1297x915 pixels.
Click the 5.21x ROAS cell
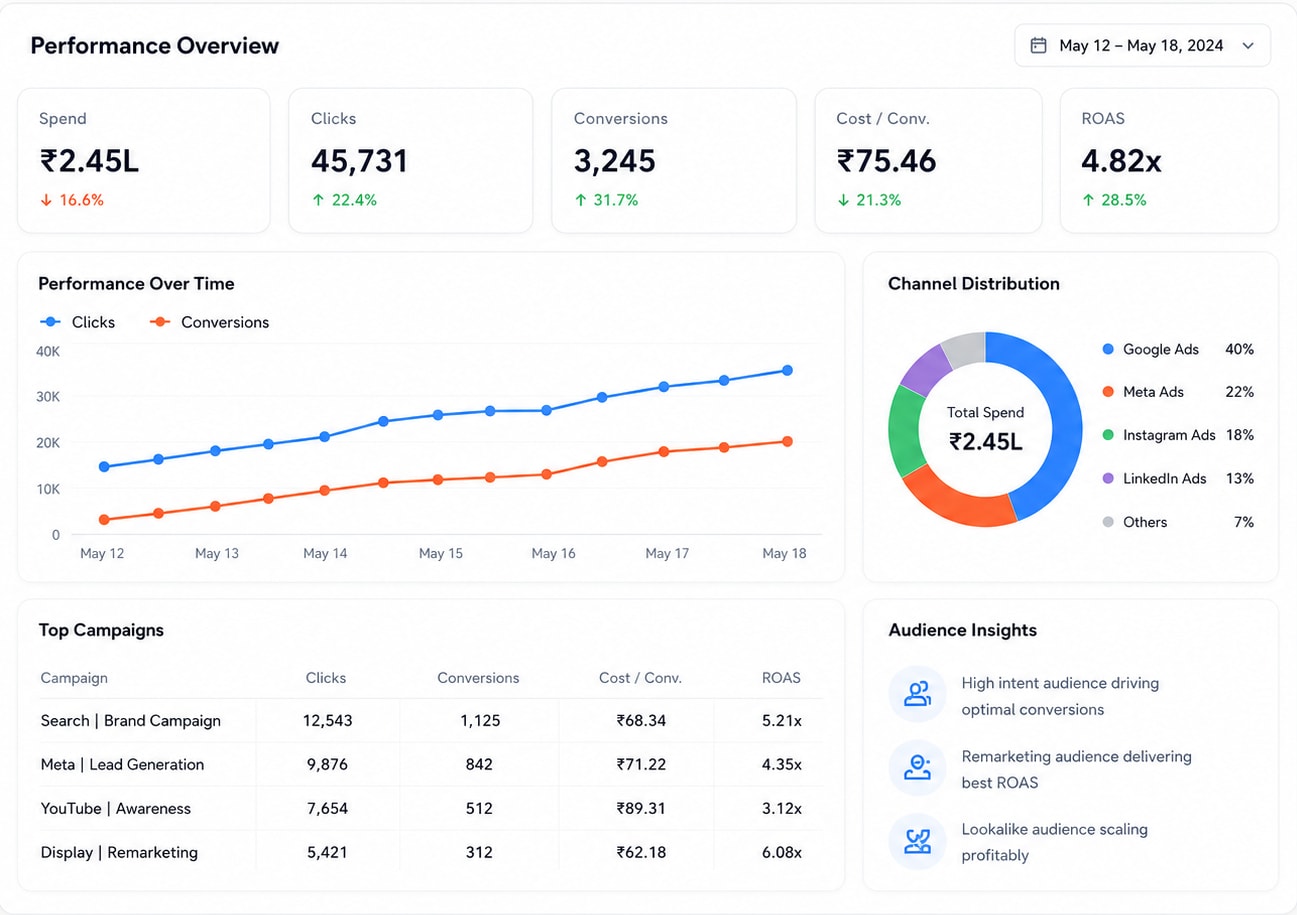(781, 721)
